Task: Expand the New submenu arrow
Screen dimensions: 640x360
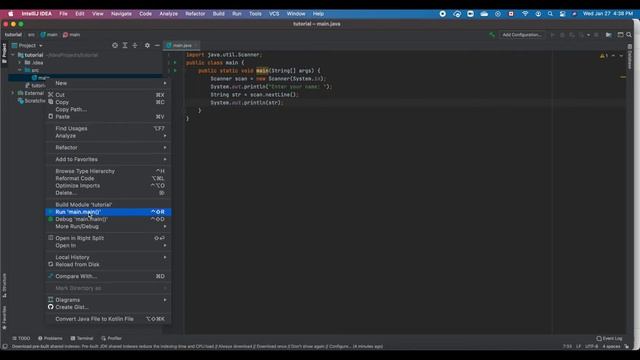Action: click(x=165, y=83)
